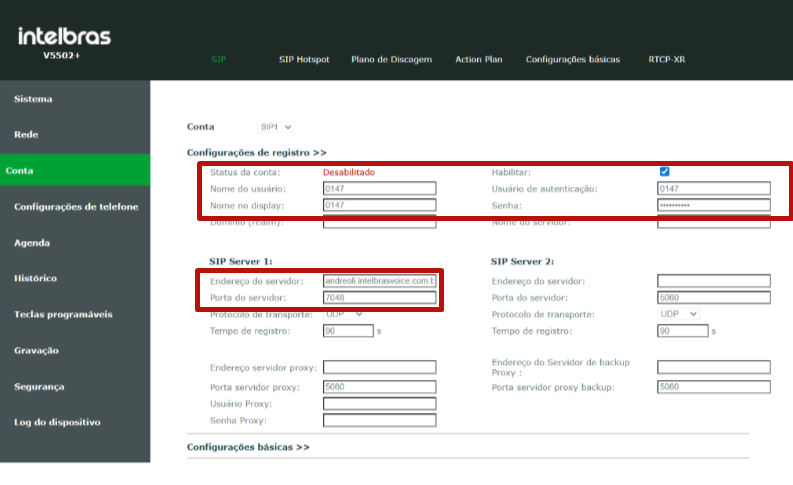This screenshot has width=793, height=485.
Task: Click the Desabilitado status text
Action: [x=349, y=172]
